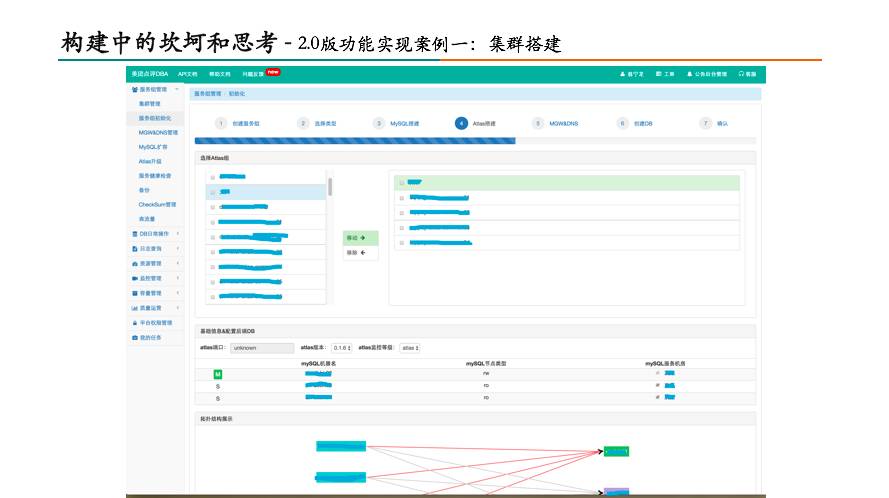This screenshot has width=889, height=498.
Task: Click the 美团点评DBA logo text
Action: coord(150,74)
